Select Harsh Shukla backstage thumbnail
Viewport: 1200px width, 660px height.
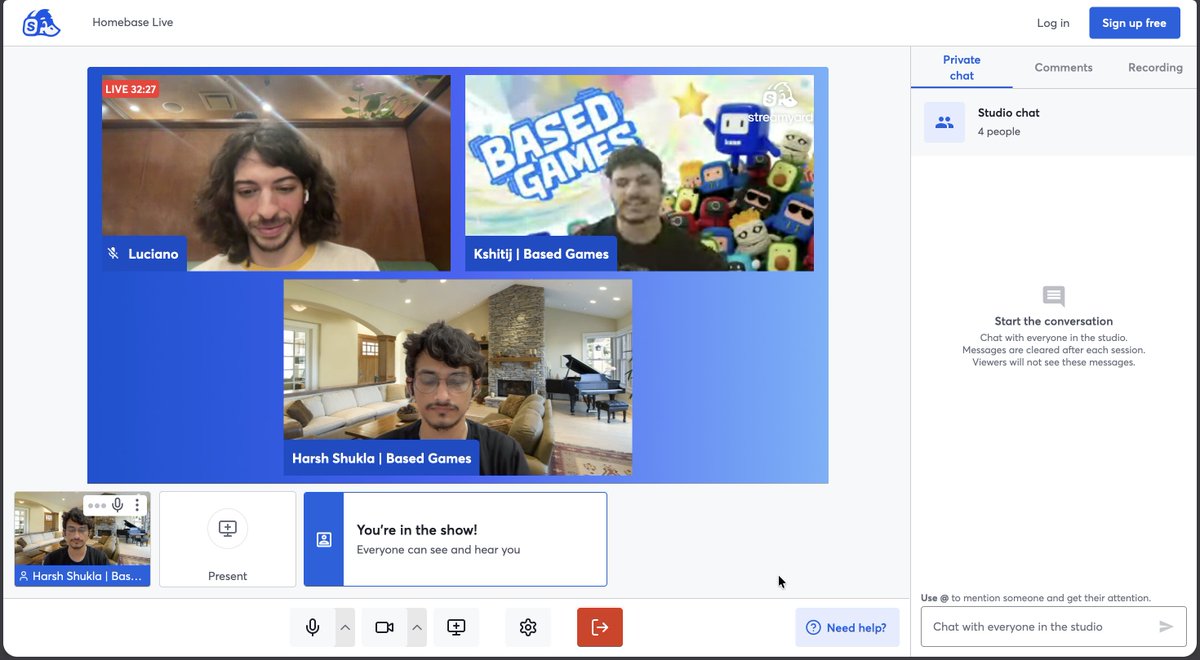82,539
